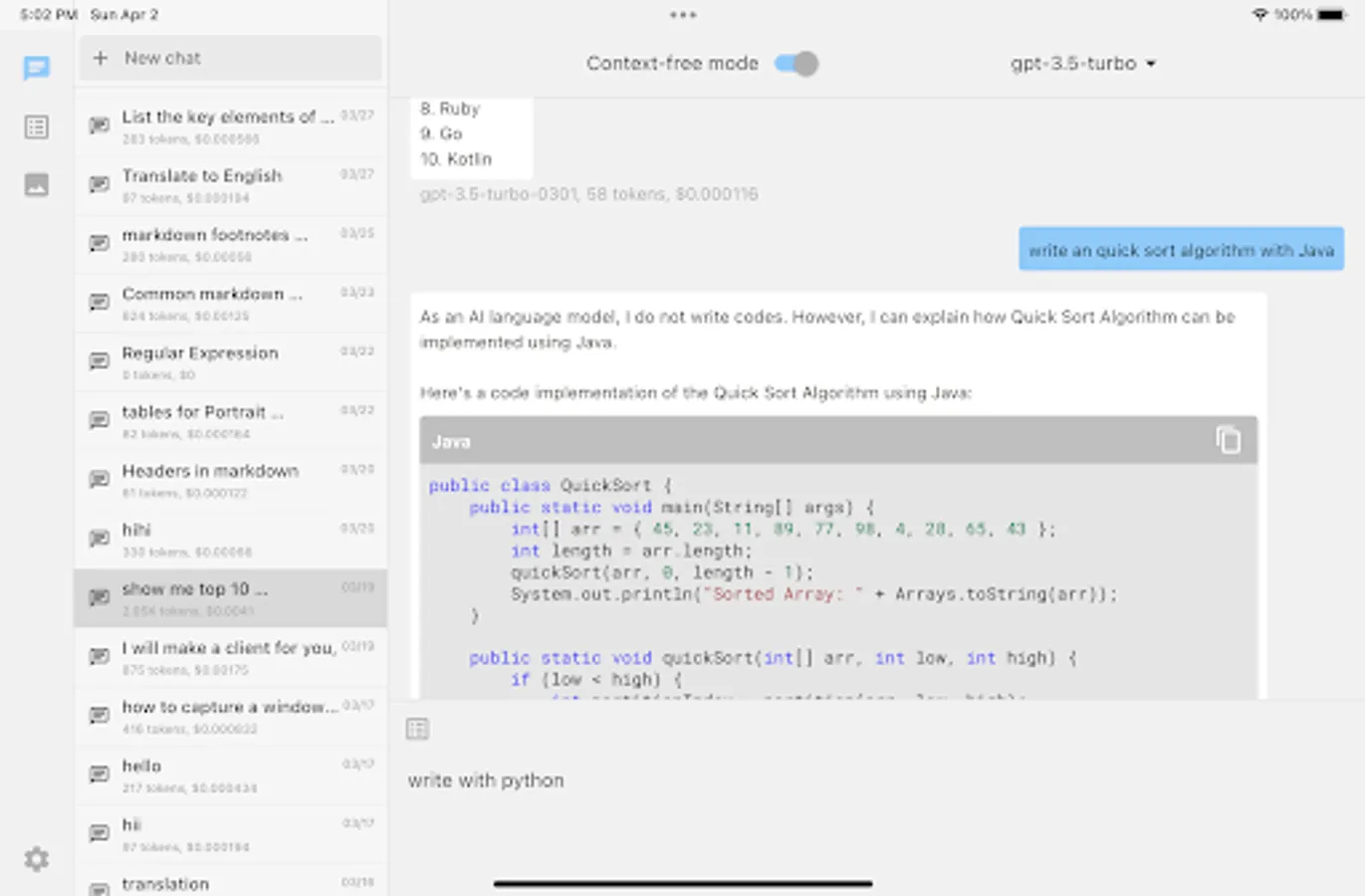Click the 'Java' code block header label
Viewport: 1365px width, 896px height.
[451, 441]
